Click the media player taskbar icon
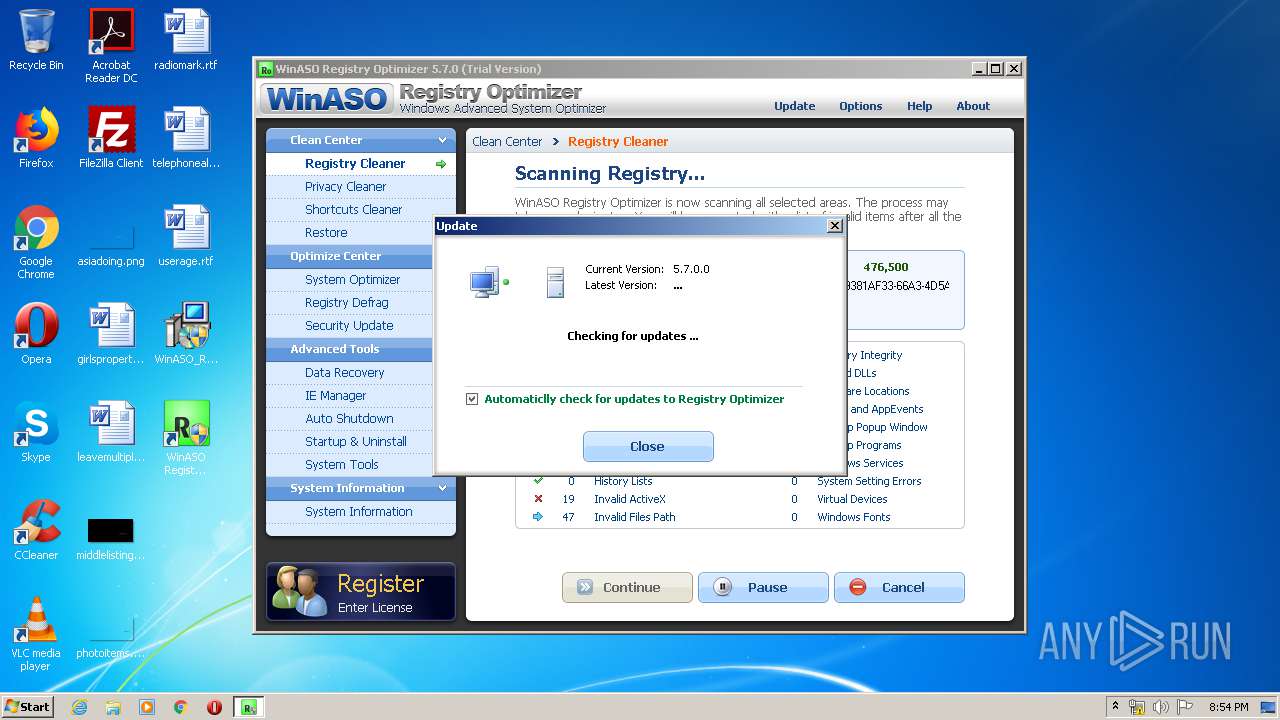The width and height of the screenshot is (1280, 720). click(147, 707)
